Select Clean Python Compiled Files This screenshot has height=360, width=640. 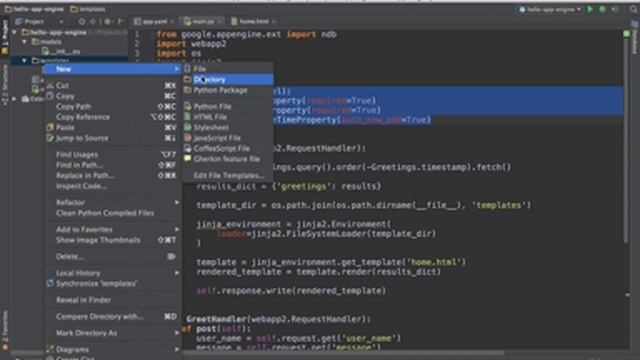click(113, 213)
